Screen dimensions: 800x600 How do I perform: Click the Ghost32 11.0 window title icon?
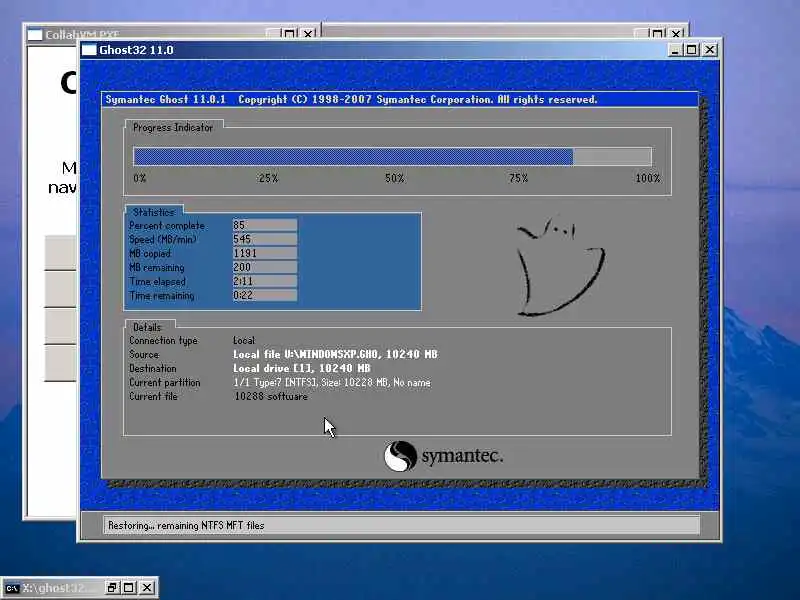coord(89,50)
